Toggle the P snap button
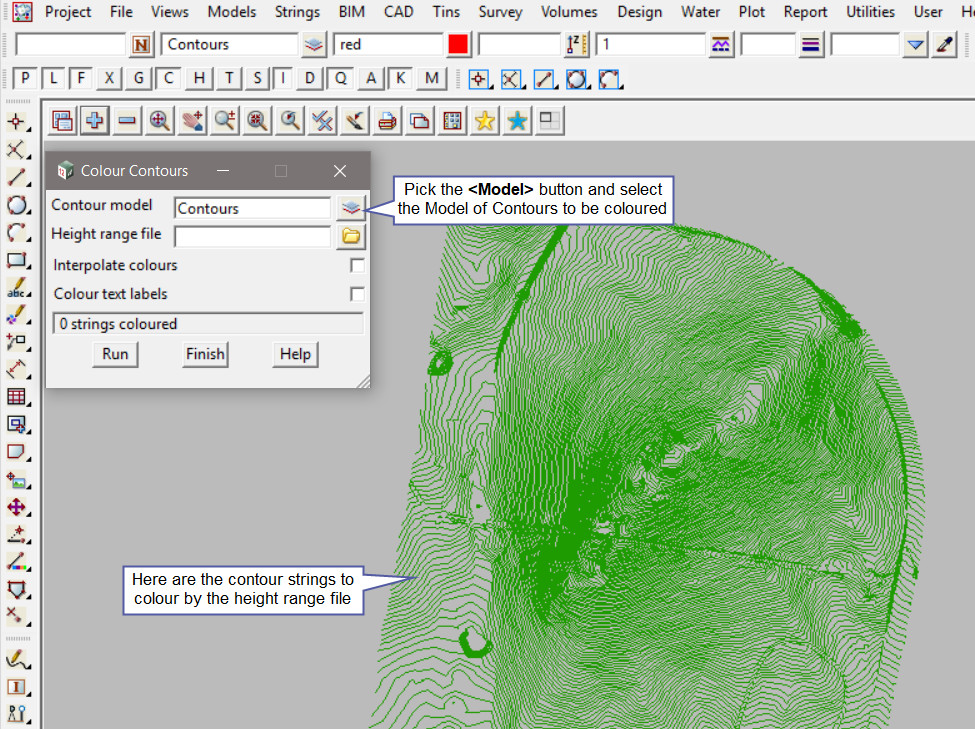Viewport: 975px width, 729px height. tap(25, 79)
